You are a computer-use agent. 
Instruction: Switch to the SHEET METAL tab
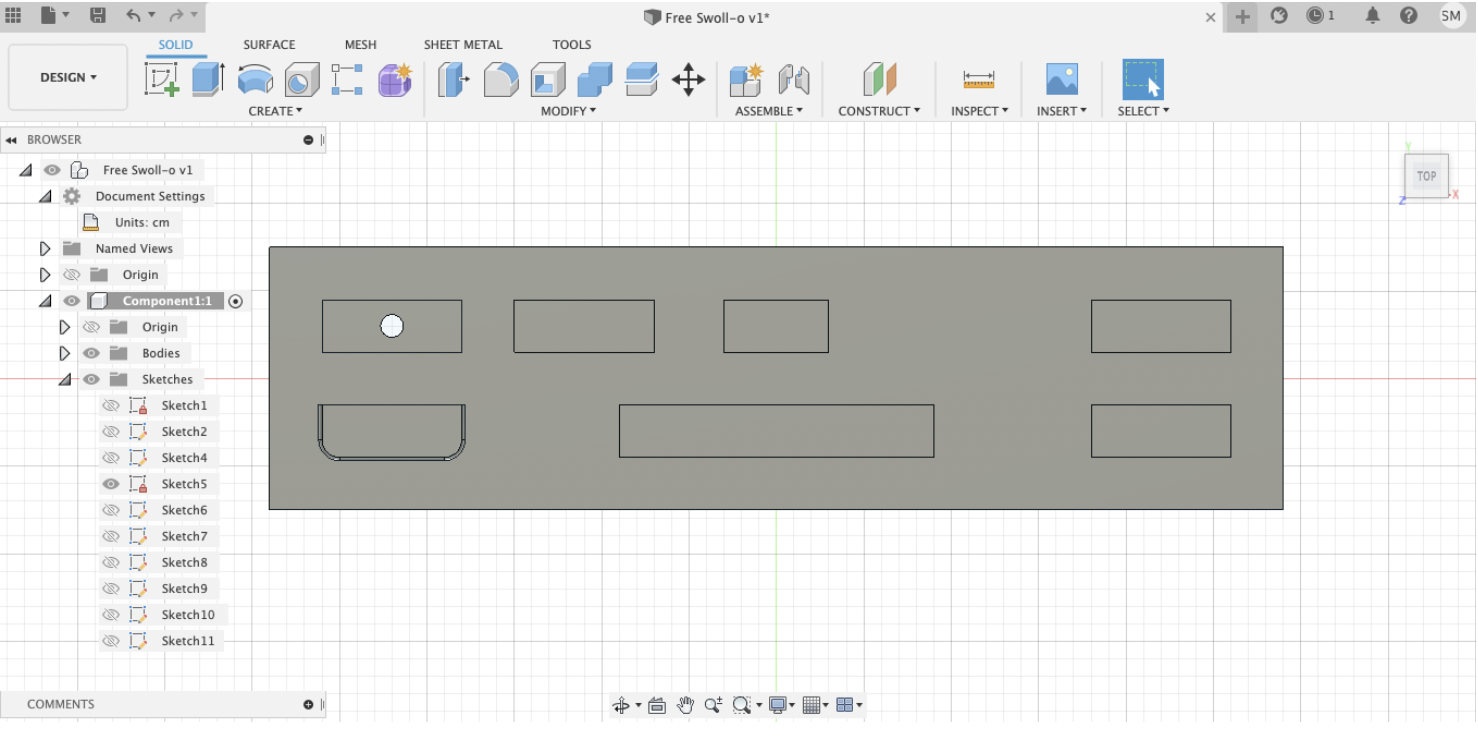tap(462, 44)
